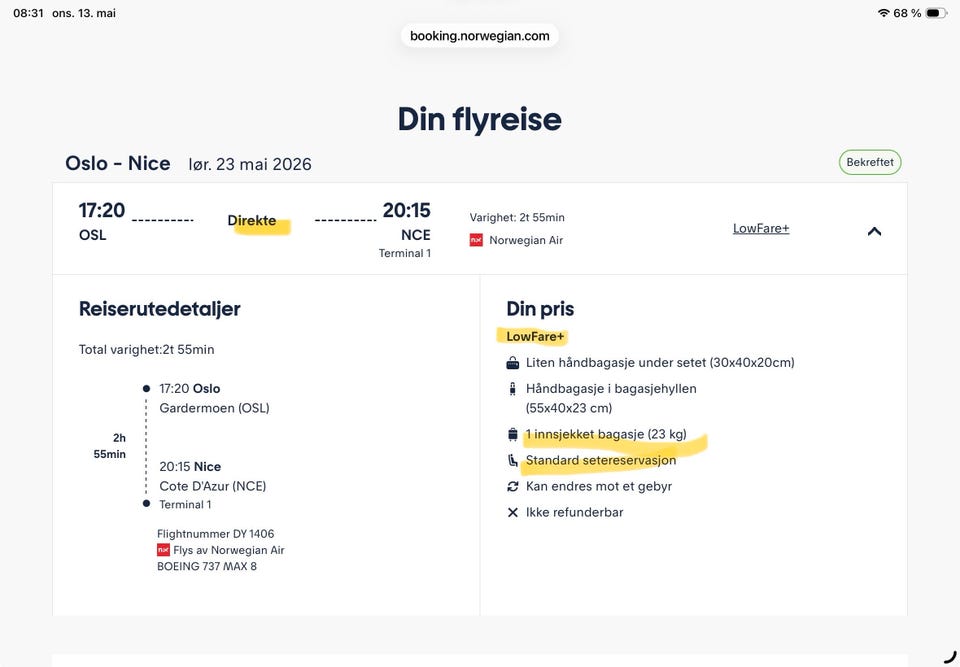Click Gardermoen (OSL) airport text
The image size is (960, 667).
(x=214, y=408)
